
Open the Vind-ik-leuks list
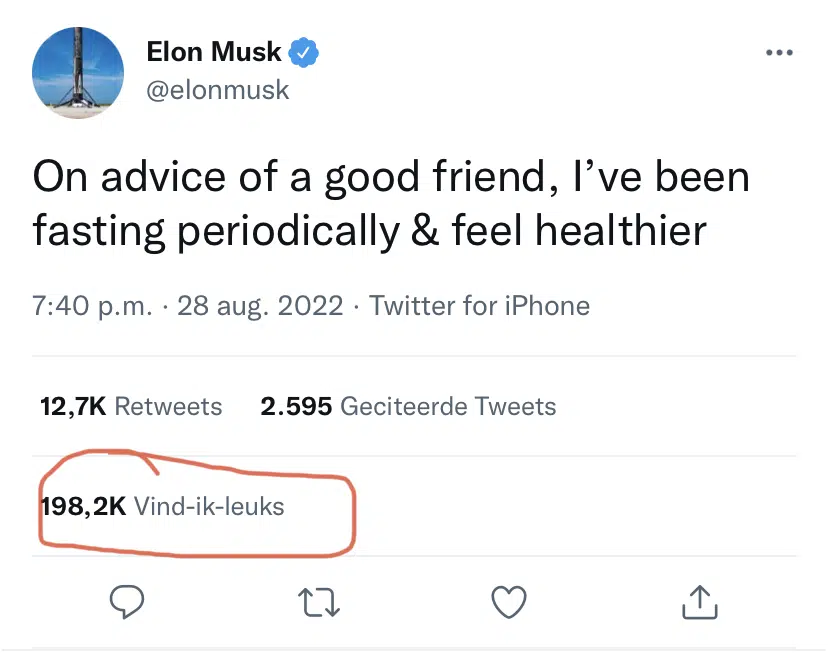209,507
